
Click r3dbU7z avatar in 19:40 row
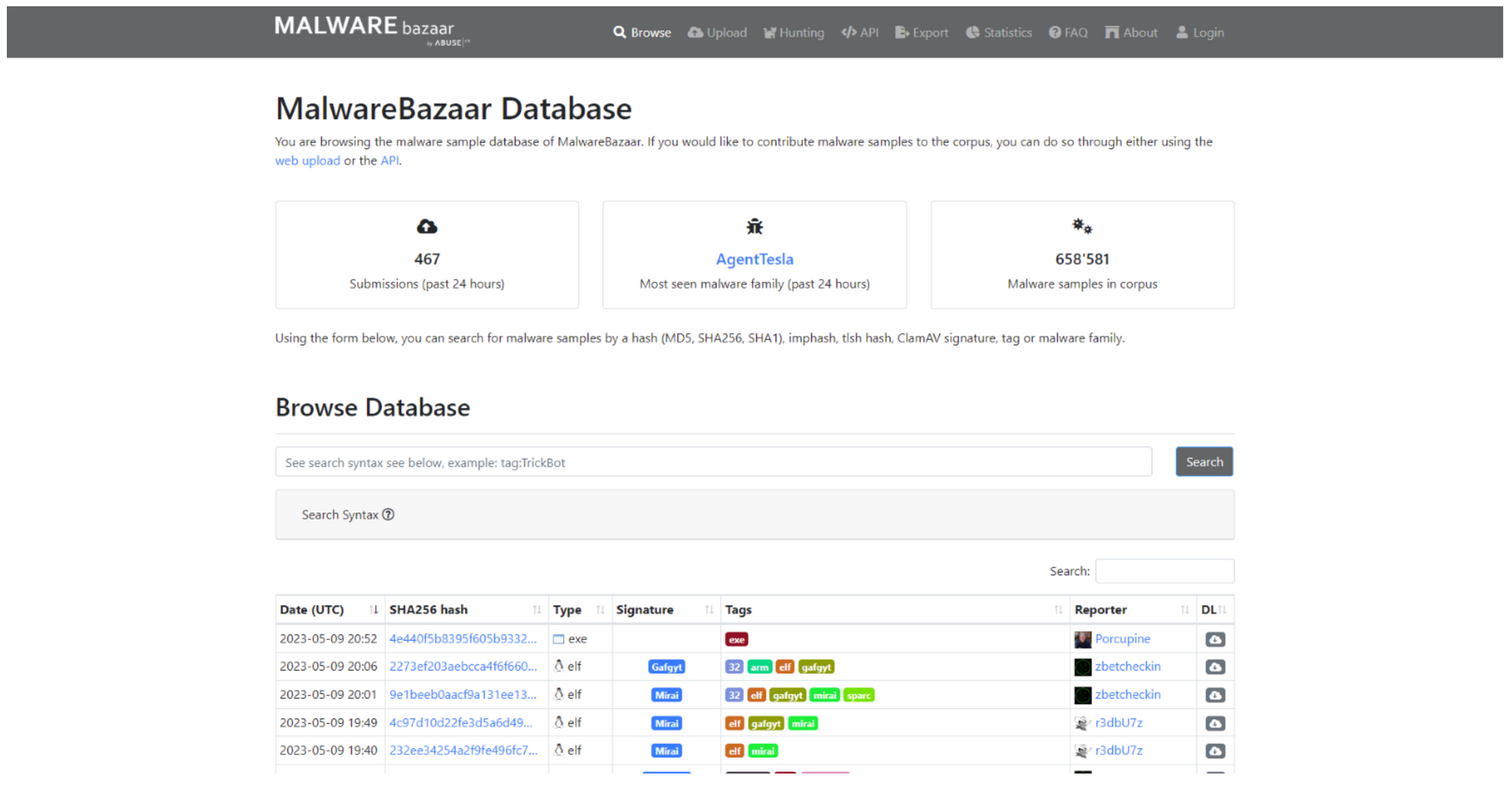tap(1083, 751)
